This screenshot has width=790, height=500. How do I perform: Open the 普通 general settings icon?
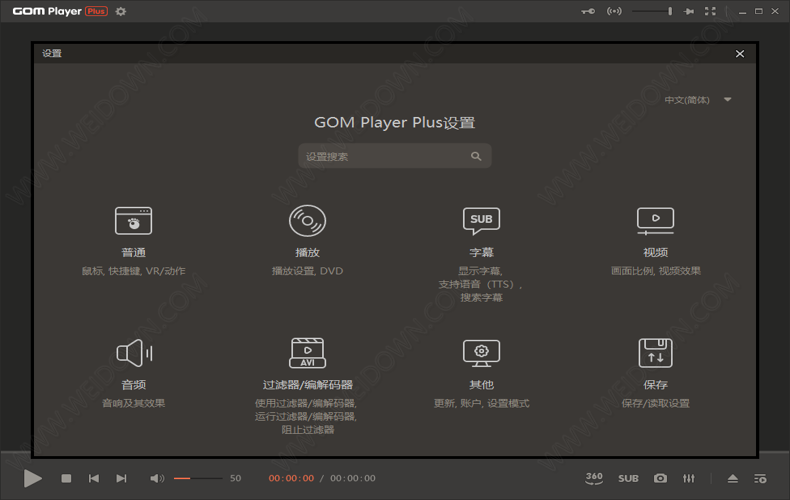click(x=134, y=221)
